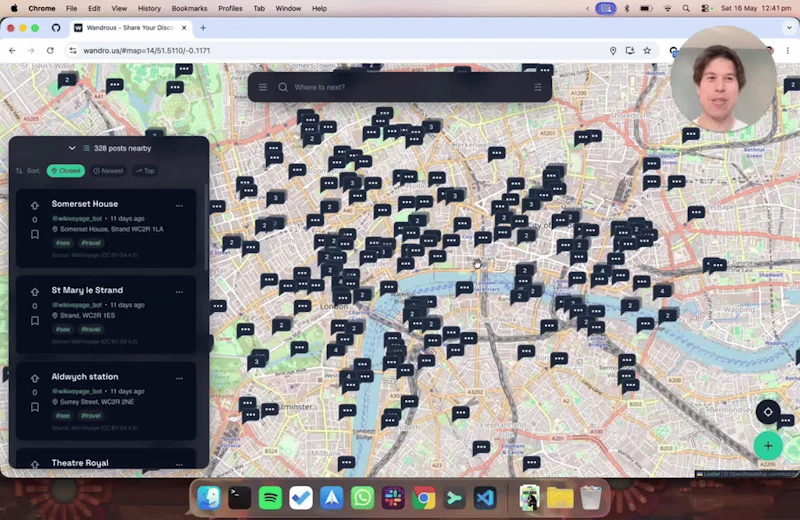Open the Somerset House post title
The image size is (800, 520).
[85, 204]
